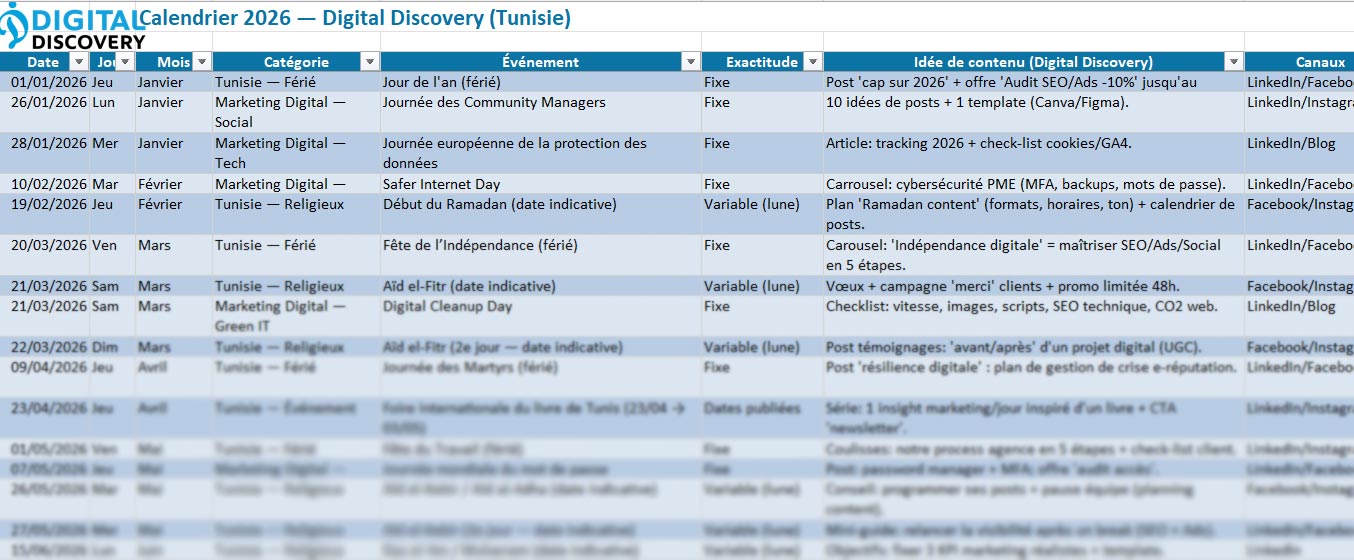1354x560 pixels.
Task: Click 'Plan Ramadan content' idea cell
Action: [x=1034, y=214]
